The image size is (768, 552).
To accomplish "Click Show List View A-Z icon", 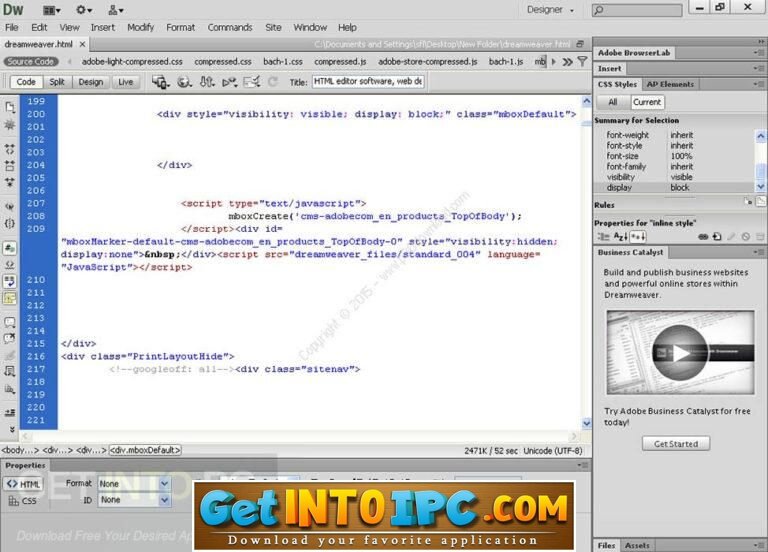I will [x=620, y=237].
